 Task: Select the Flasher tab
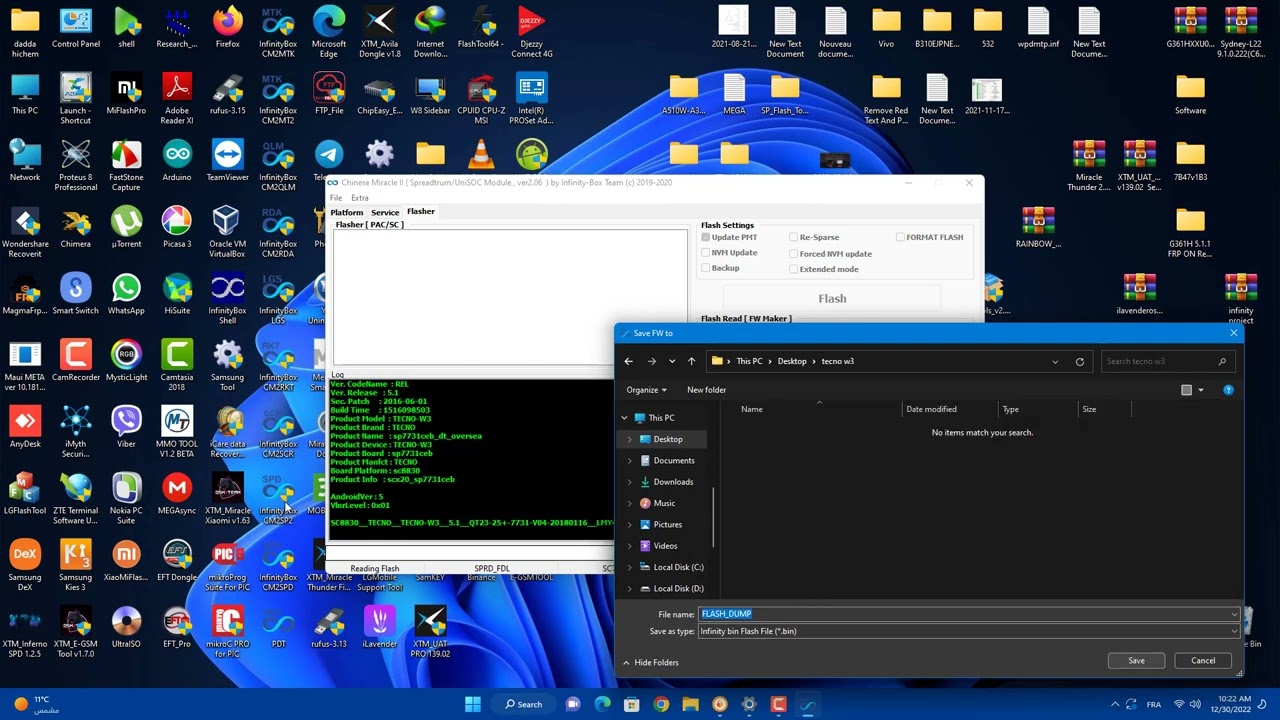(x=421, y=211)
